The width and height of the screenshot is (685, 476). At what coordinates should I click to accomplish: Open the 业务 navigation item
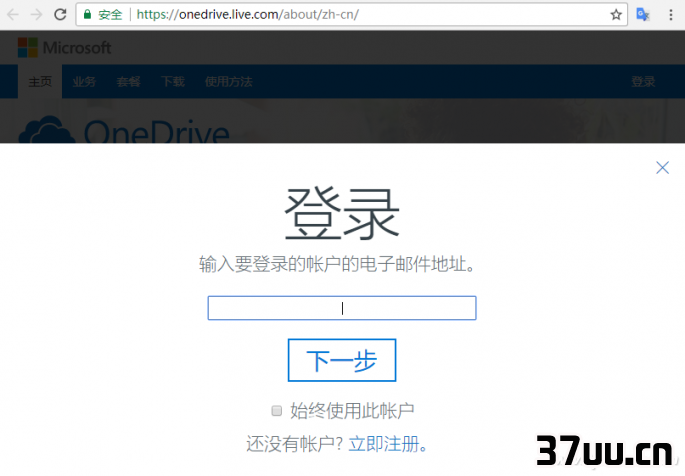pyautogui.click(x=84, y=82)
